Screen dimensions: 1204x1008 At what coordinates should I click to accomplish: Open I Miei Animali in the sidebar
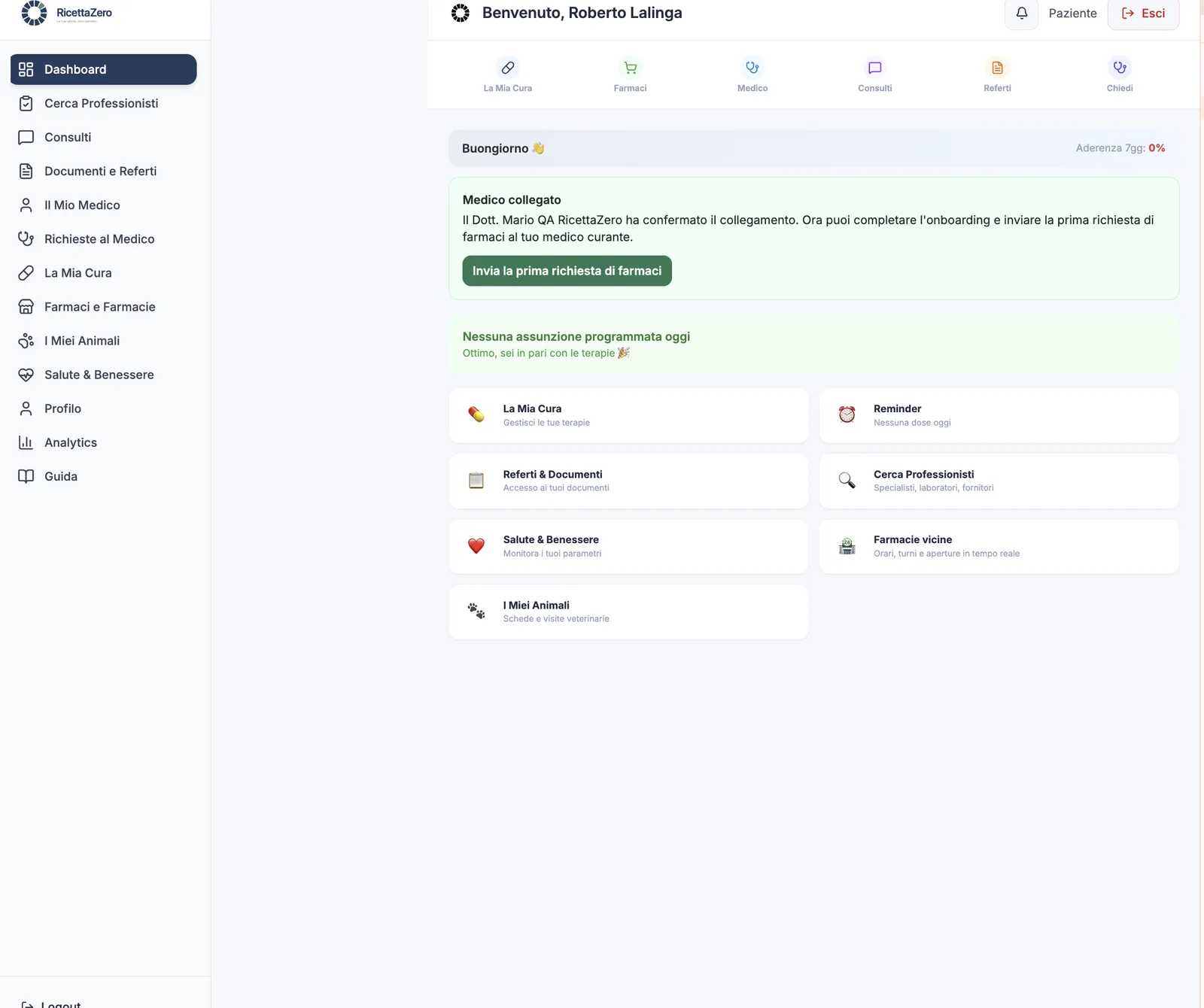(x=104, y=340)
